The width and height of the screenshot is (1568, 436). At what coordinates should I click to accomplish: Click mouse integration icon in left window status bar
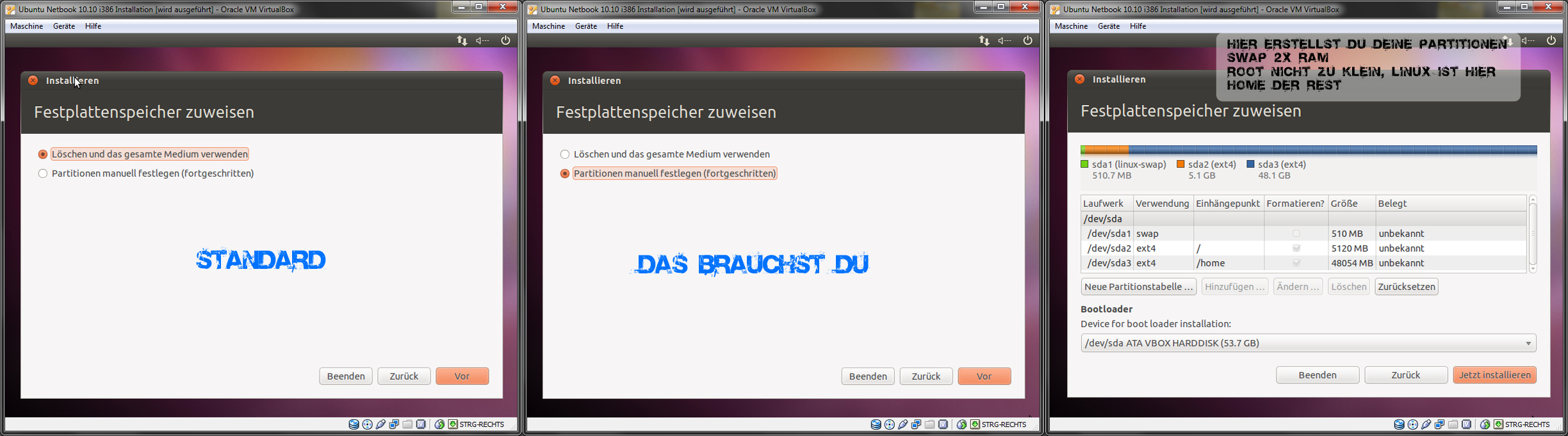(x=439, y=424)
